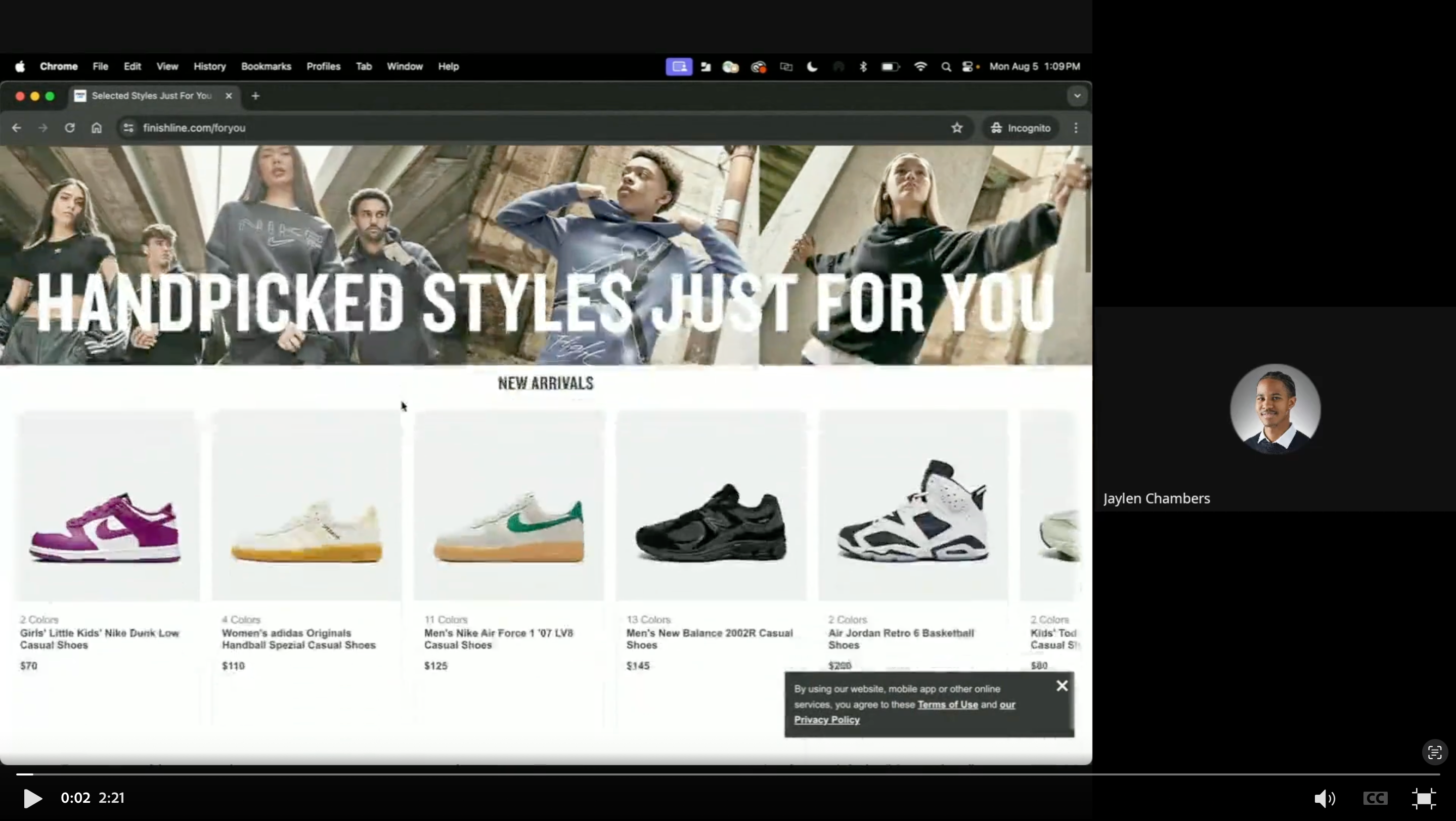Image resolution: width=1456 pixels, height=821 pixels.
Task: Click the Wi-Fi icon in menu bar
Action: click(920, 67)
